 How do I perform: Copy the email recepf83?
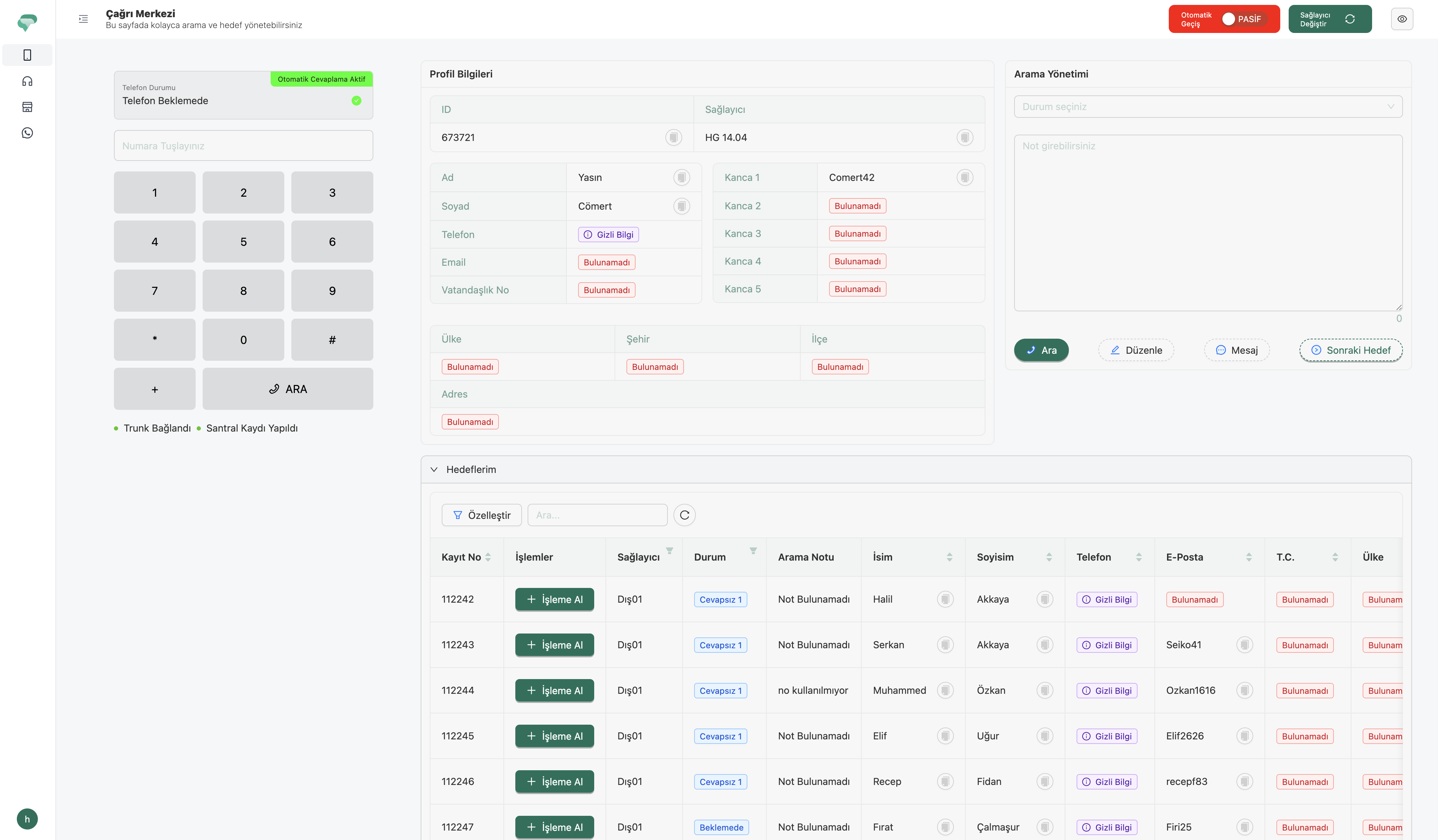coord(1244,782)
